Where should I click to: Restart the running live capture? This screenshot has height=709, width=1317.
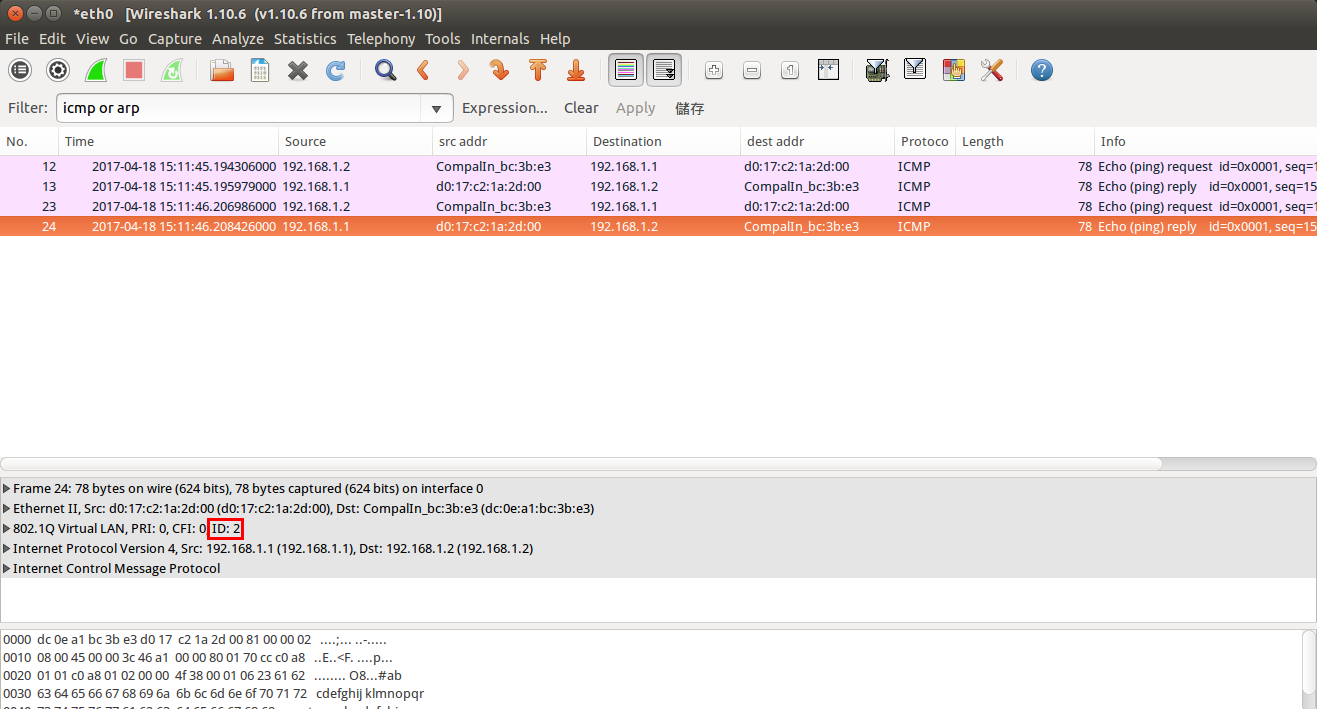[172, 70]
